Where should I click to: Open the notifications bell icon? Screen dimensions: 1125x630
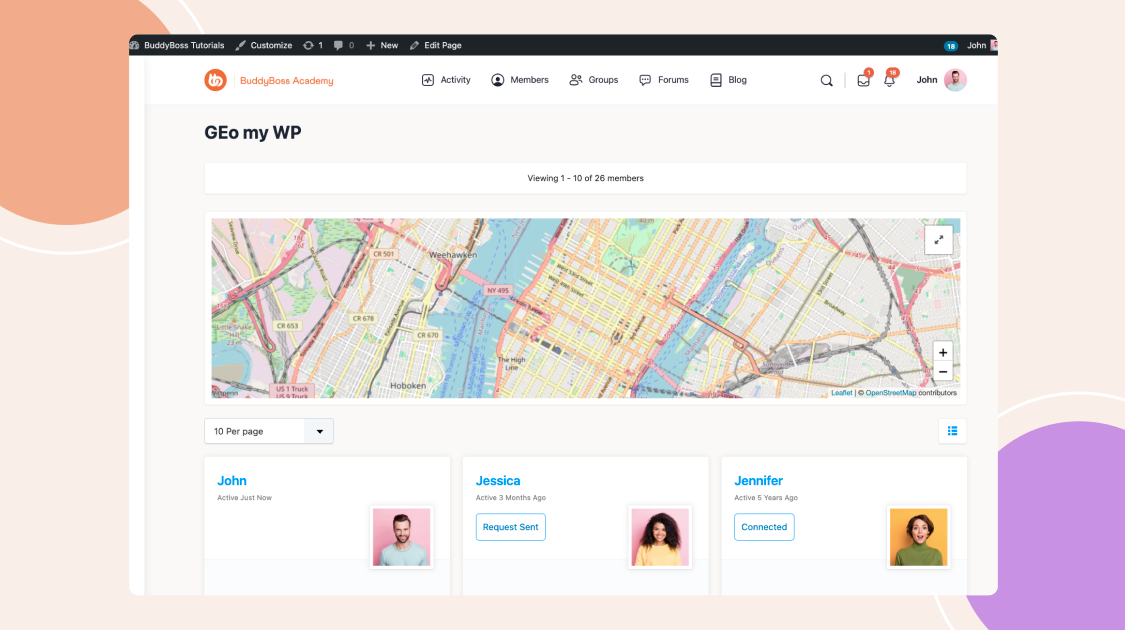coord(889,80)
